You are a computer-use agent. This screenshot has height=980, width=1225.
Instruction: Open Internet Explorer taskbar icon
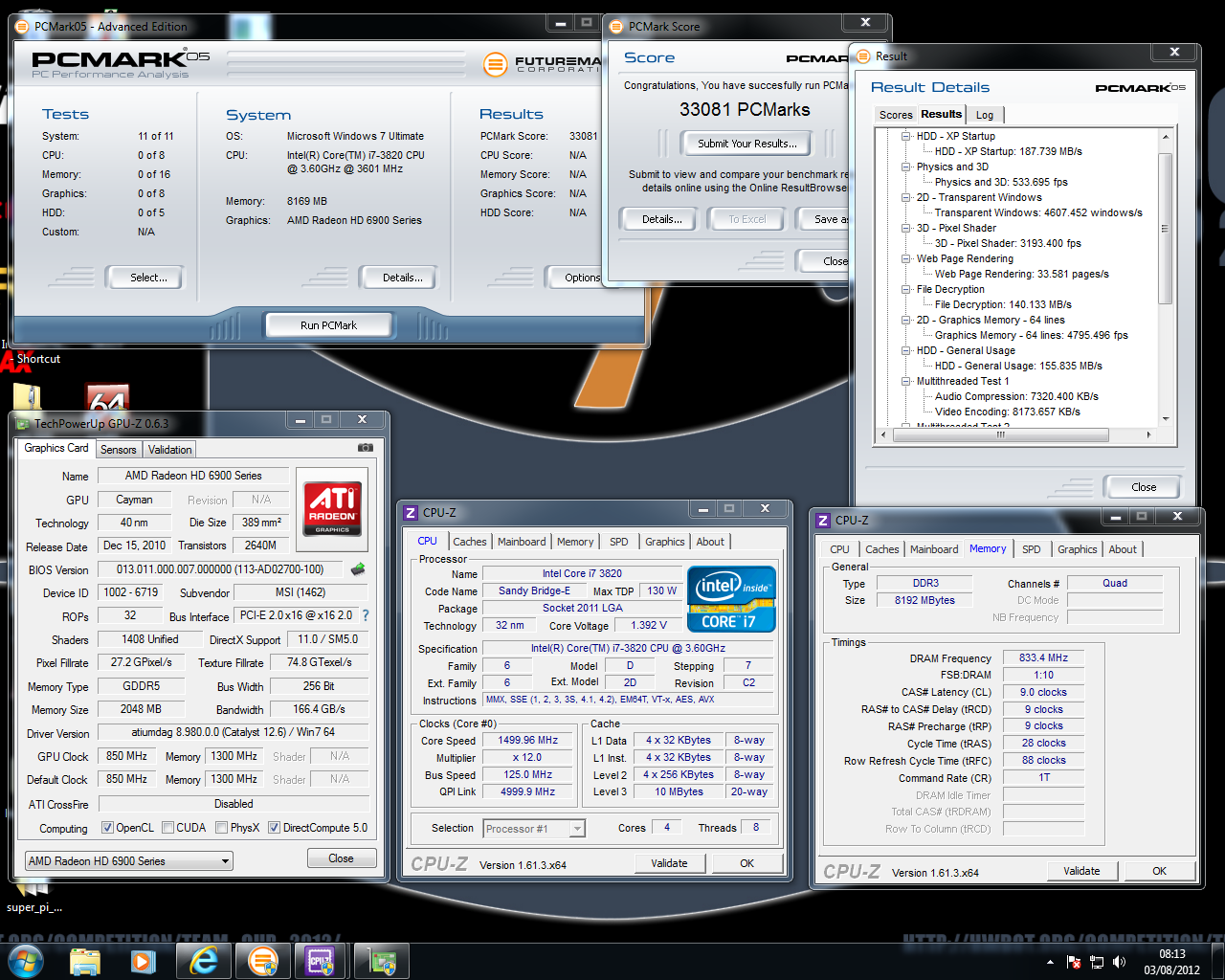[x=204, y=961]
